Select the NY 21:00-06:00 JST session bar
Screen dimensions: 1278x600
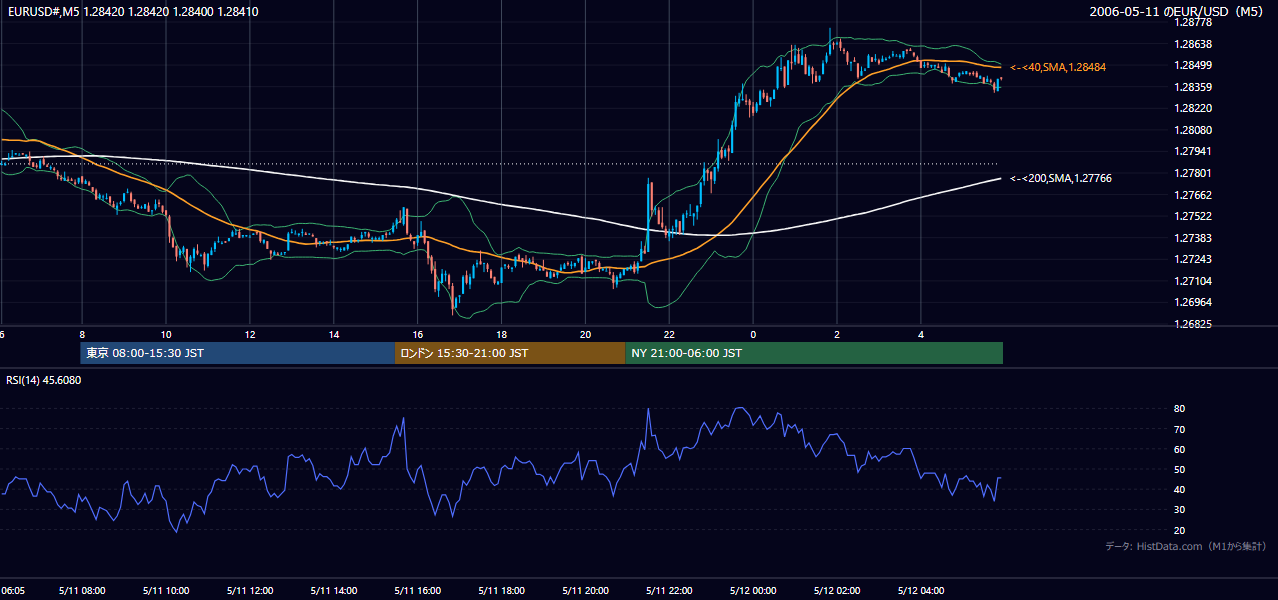click(x=814, y=353)
